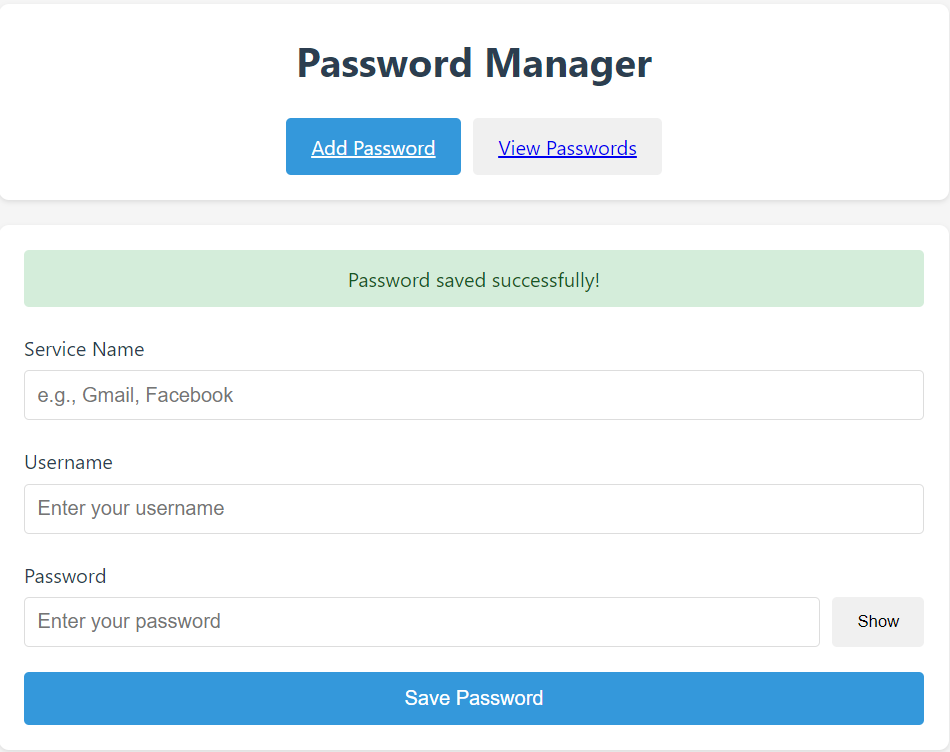Reveal the typed password using Show
The height and width of the screenshot is (752, 950).
877,621
